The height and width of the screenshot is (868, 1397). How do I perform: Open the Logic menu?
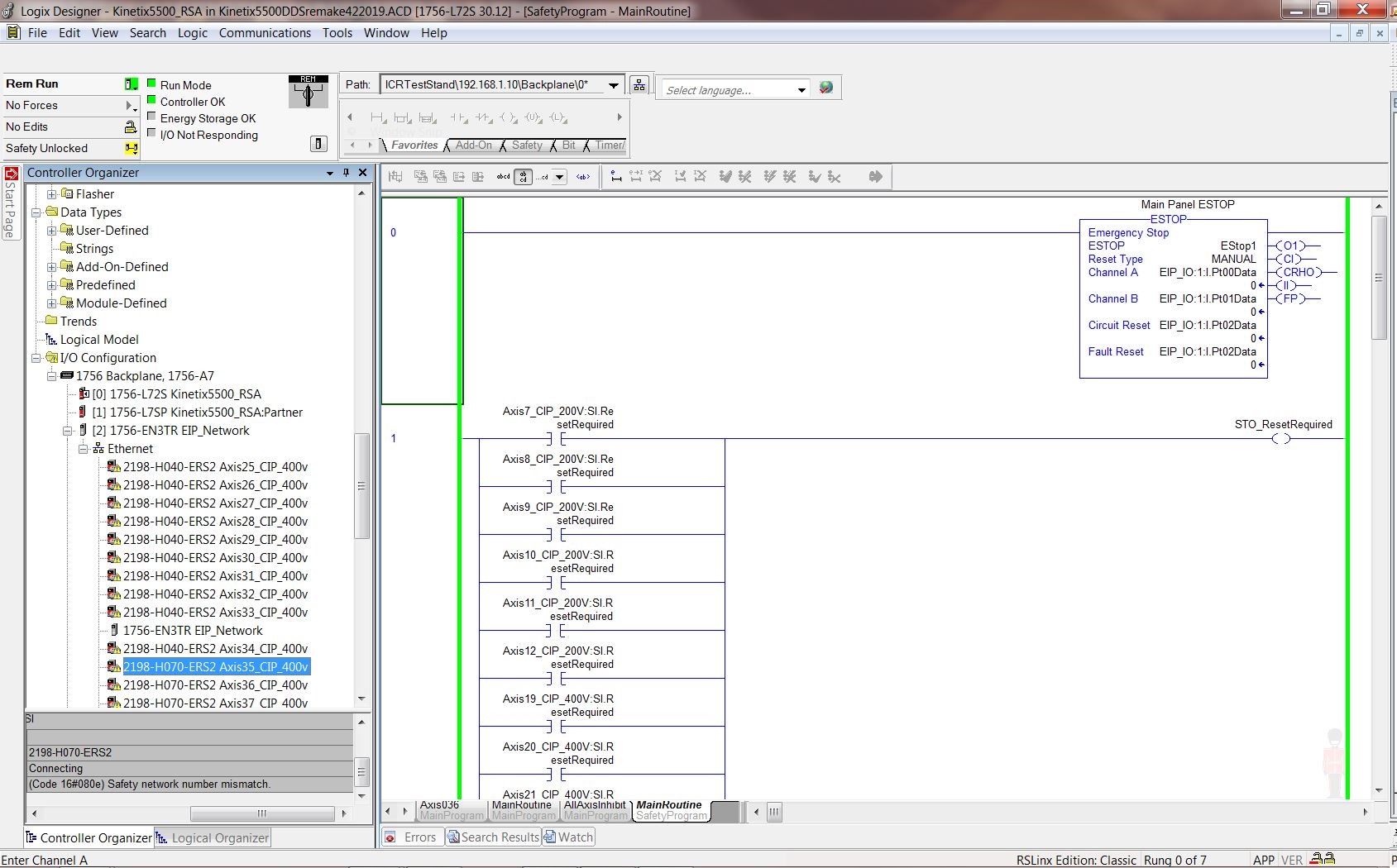[192, 33]
